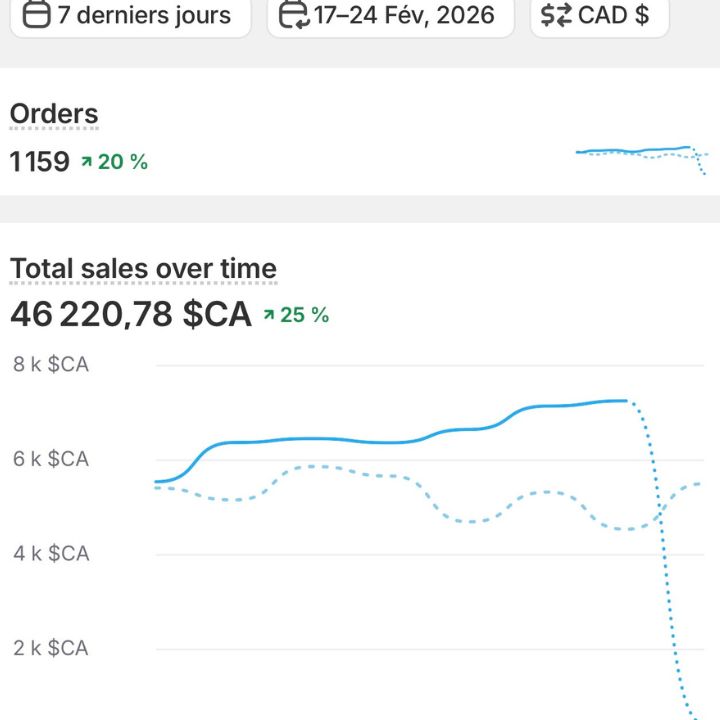Click the "2 k $CA" axis label
Image resolution: width=720 pixels, height=720 pixels.
click(x=51, y=648)
